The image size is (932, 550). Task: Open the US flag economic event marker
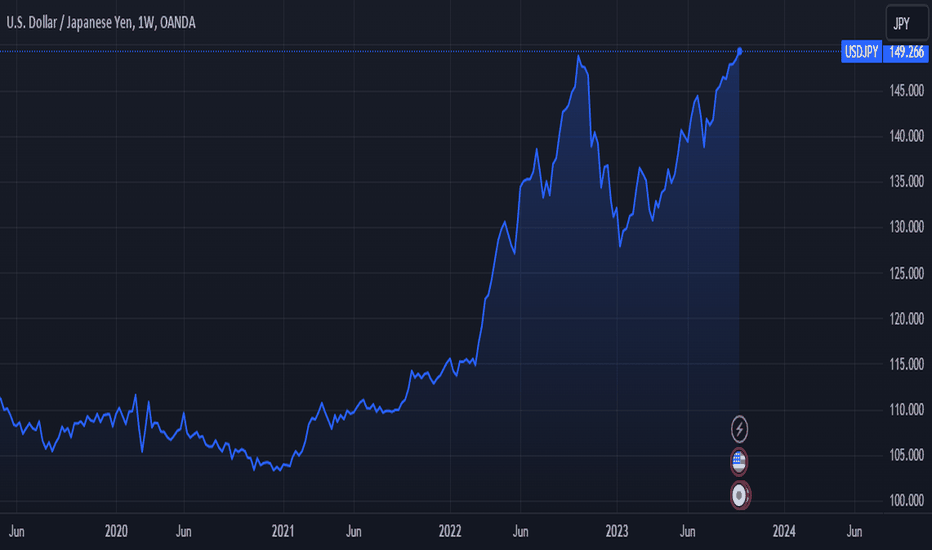pos(739,461)
